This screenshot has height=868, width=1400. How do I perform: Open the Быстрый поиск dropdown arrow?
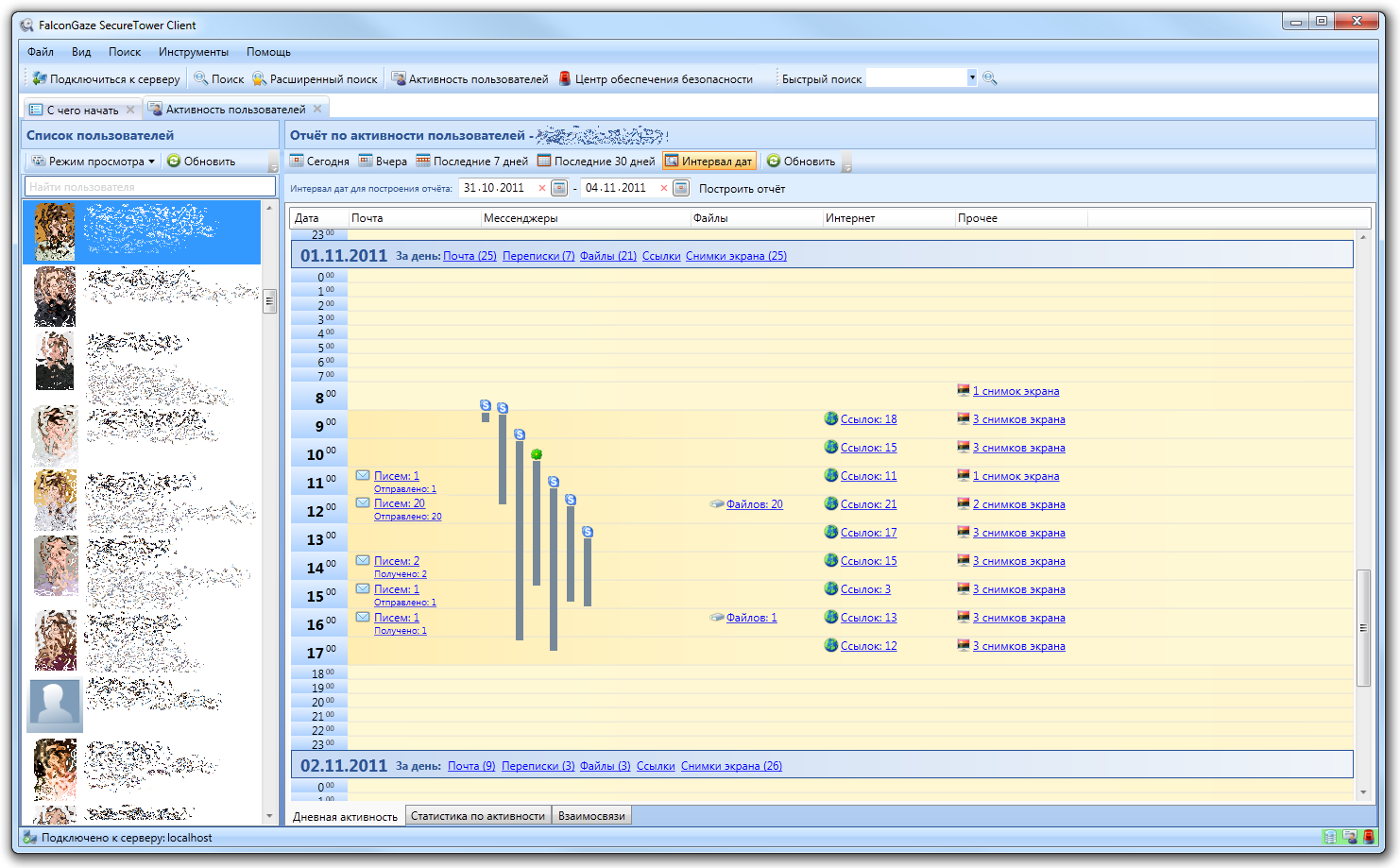click(x=972, y=78)
